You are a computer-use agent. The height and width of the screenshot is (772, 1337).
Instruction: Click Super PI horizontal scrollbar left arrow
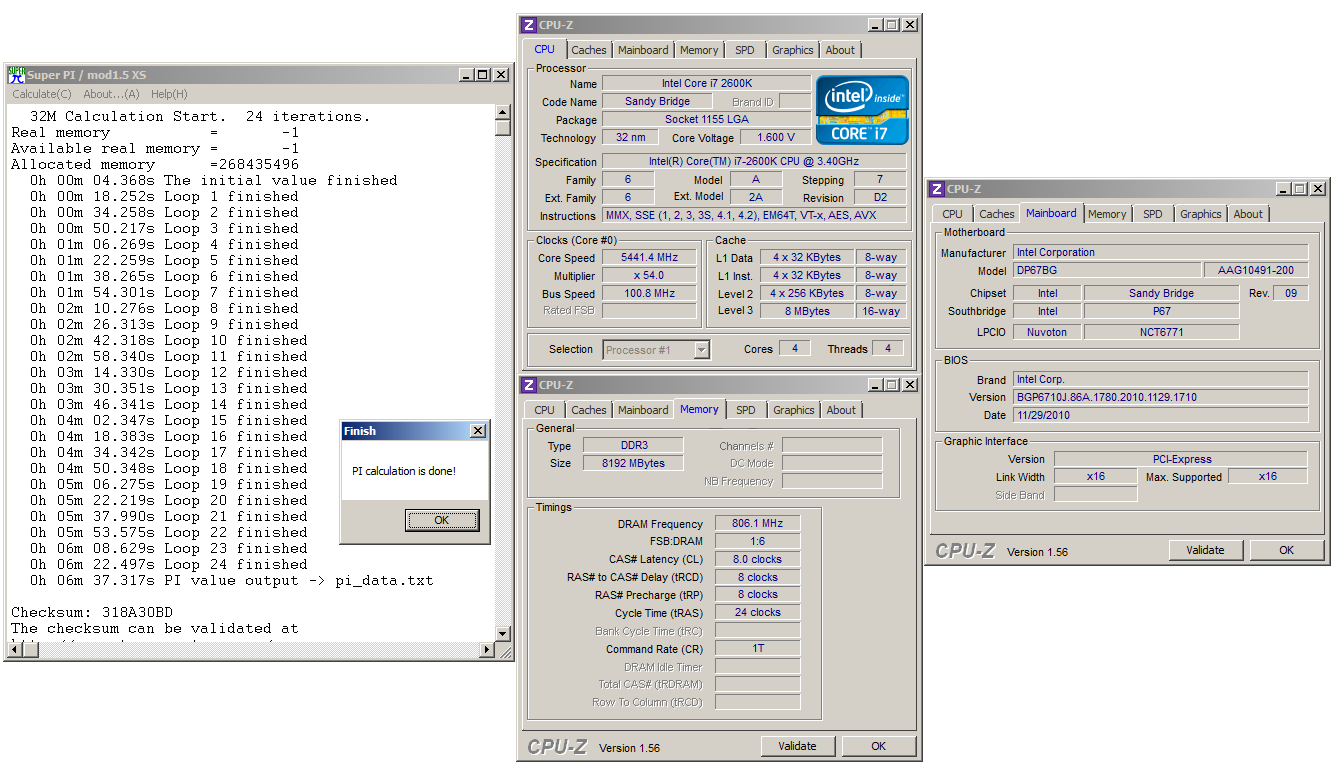coord(13,651)
